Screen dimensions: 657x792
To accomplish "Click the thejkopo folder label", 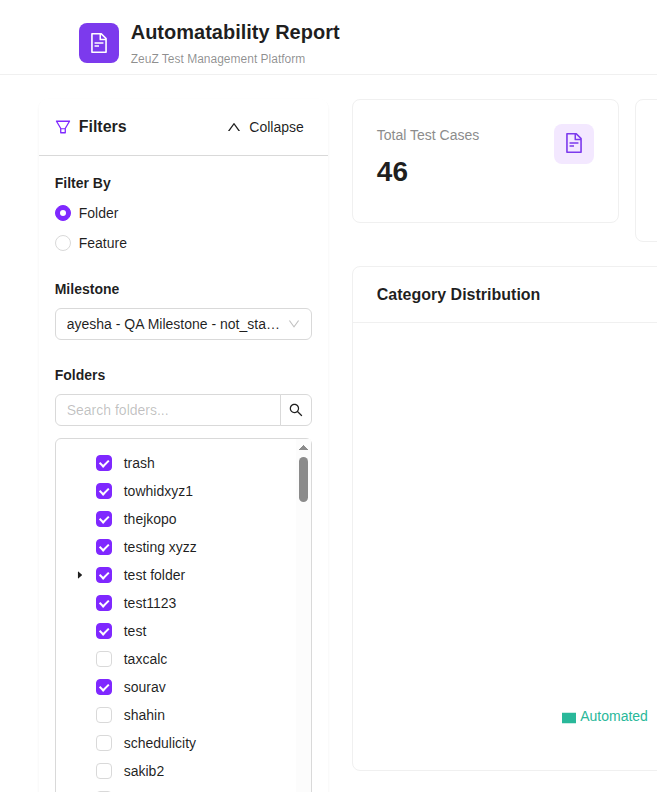I will click(150, 519).
